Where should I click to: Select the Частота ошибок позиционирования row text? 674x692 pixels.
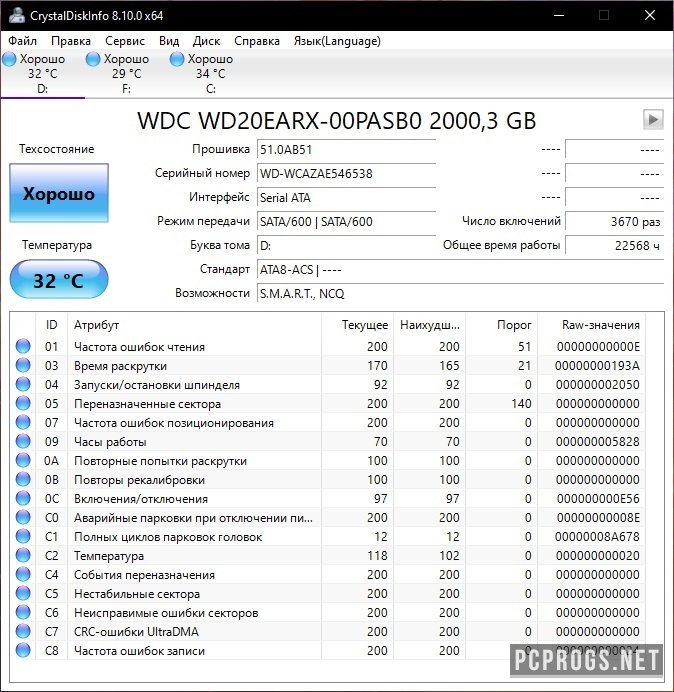(x=174, y=423)
